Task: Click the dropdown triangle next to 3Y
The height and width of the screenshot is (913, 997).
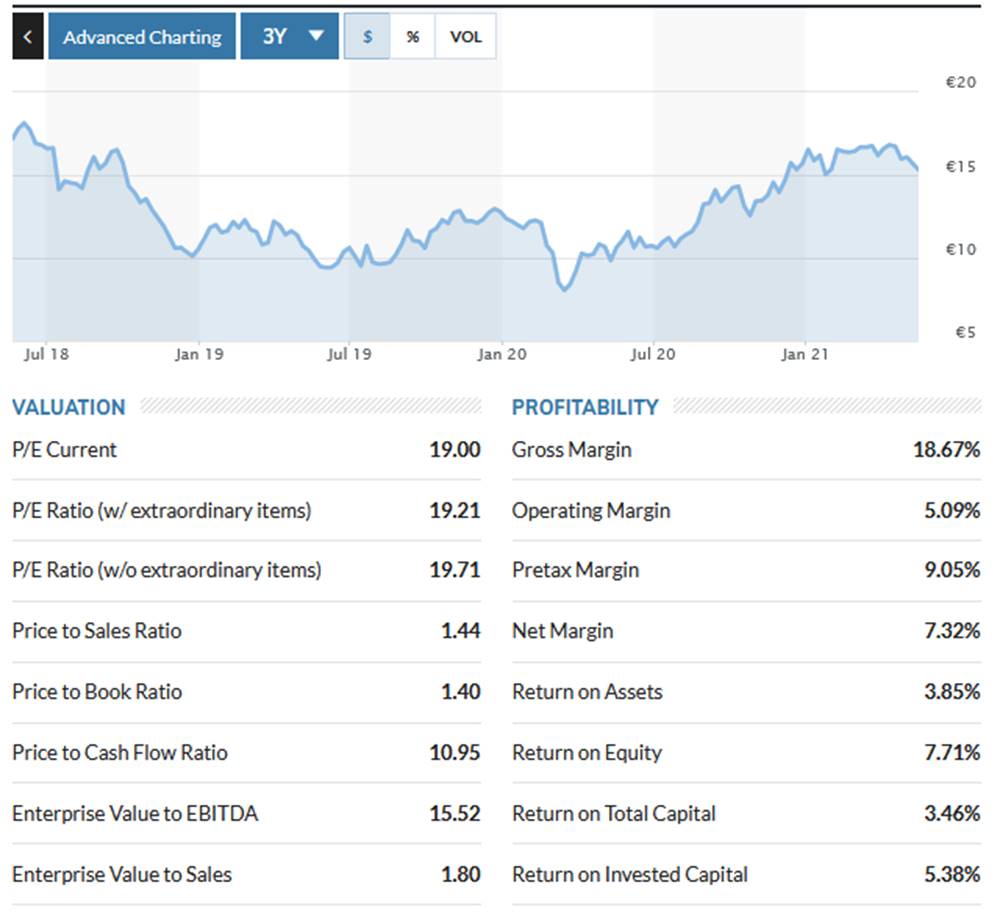Action: click(x=315, y=36)
